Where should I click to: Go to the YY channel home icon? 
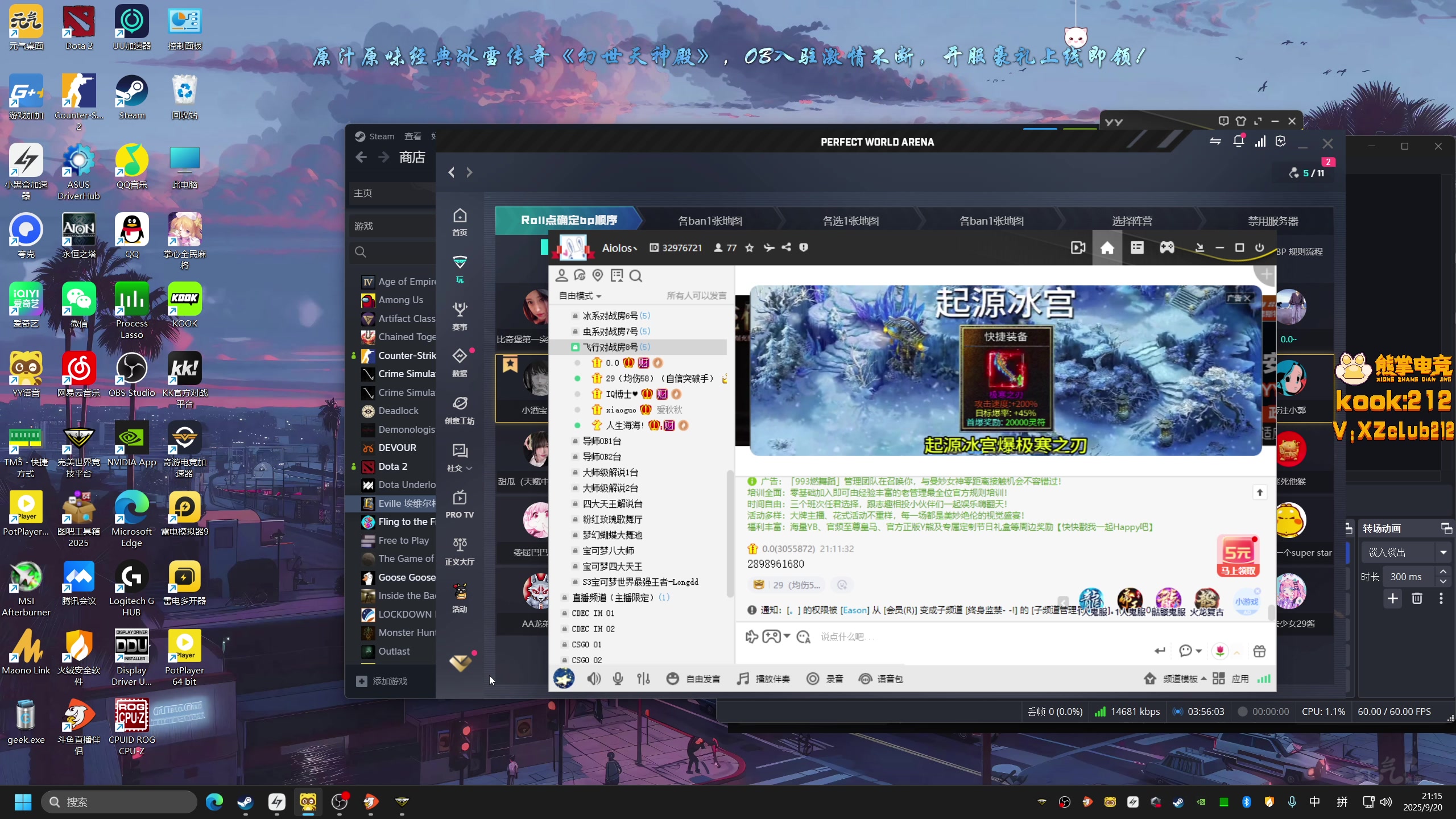[1107, 248]
